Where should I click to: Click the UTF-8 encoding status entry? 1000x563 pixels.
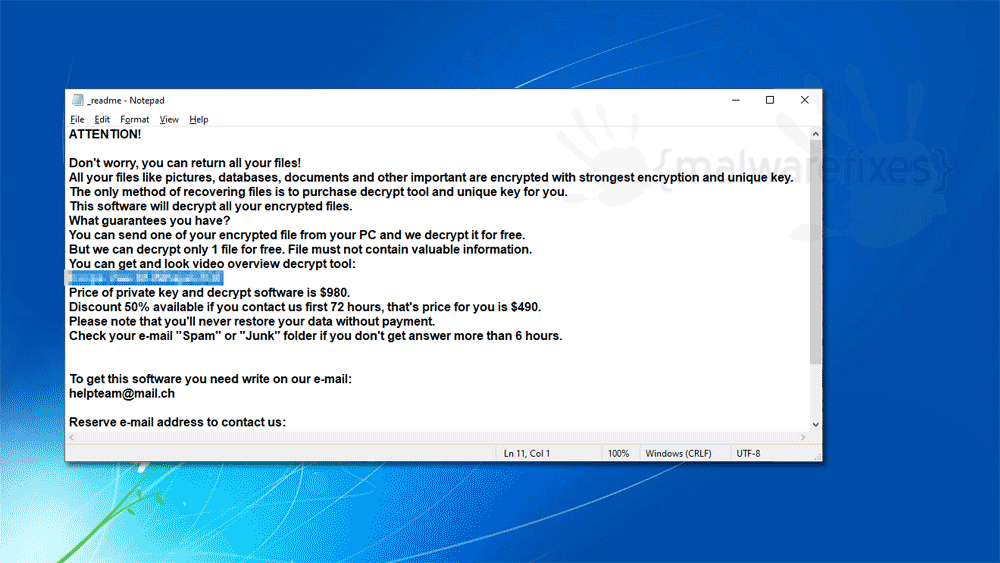(748, 453)
